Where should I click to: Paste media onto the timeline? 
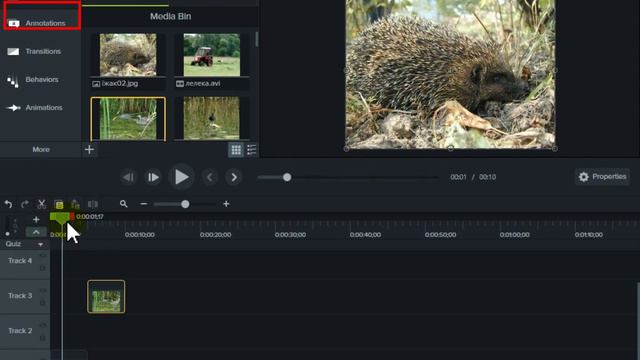coord(76,204)
